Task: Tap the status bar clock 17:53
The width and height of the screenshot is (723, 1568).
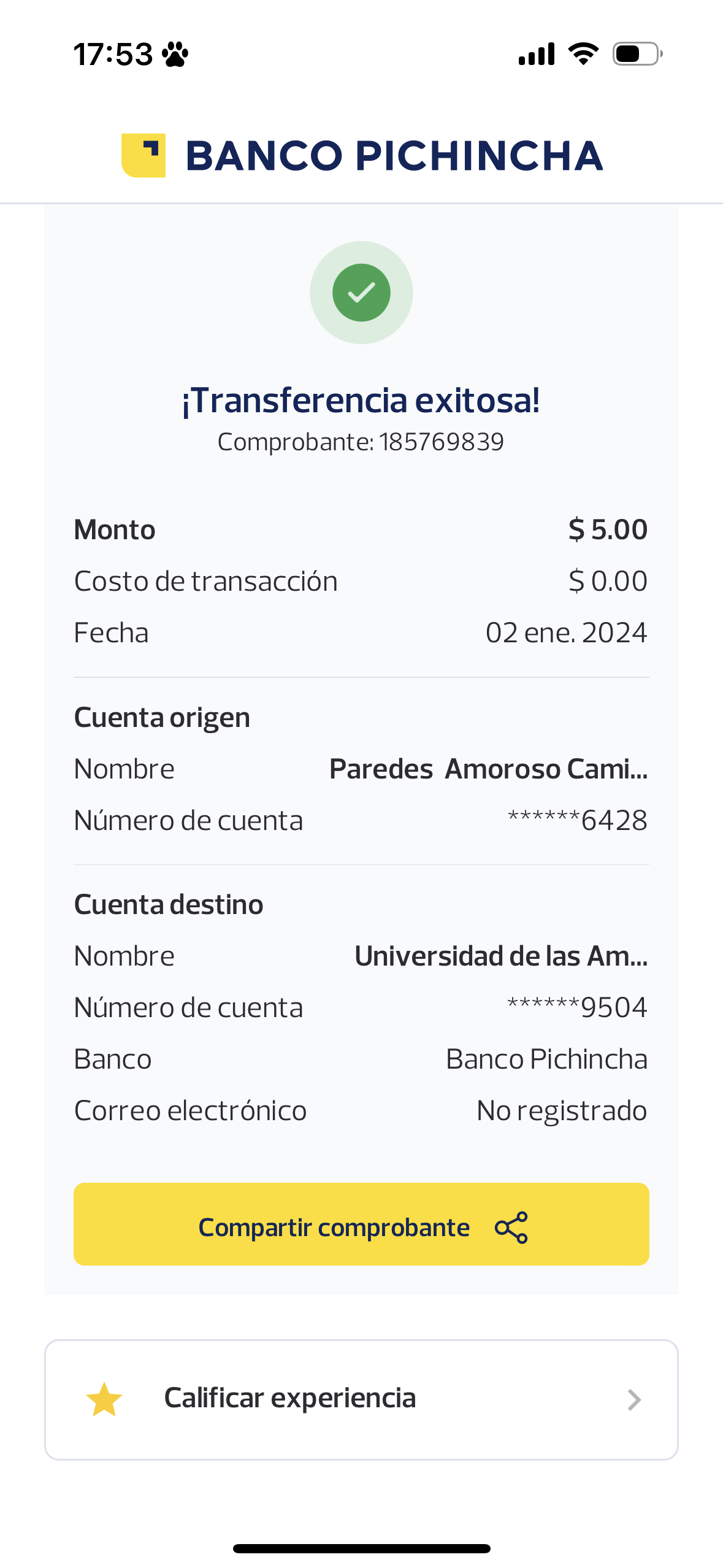Action: 113,55
